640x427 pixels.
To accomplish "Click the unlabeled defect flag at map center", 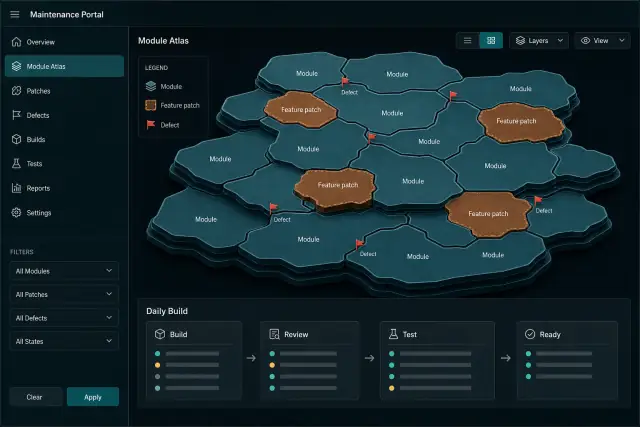I will pyautogui.click(x=371, y=138).
